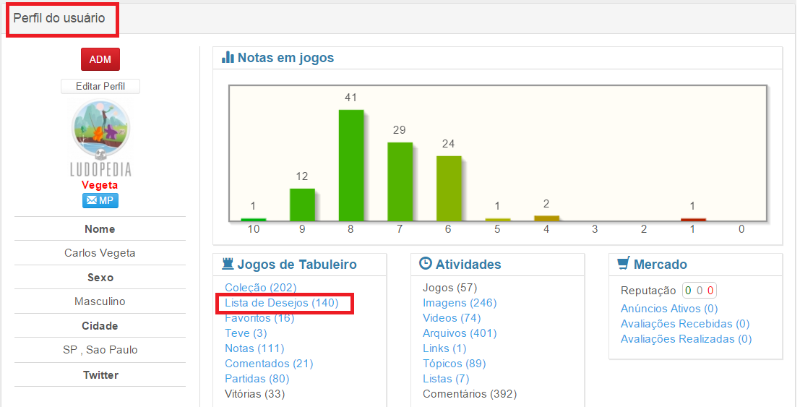Click the clock icon next to Atividades
The image size is (800, 407).
(425, 265)
